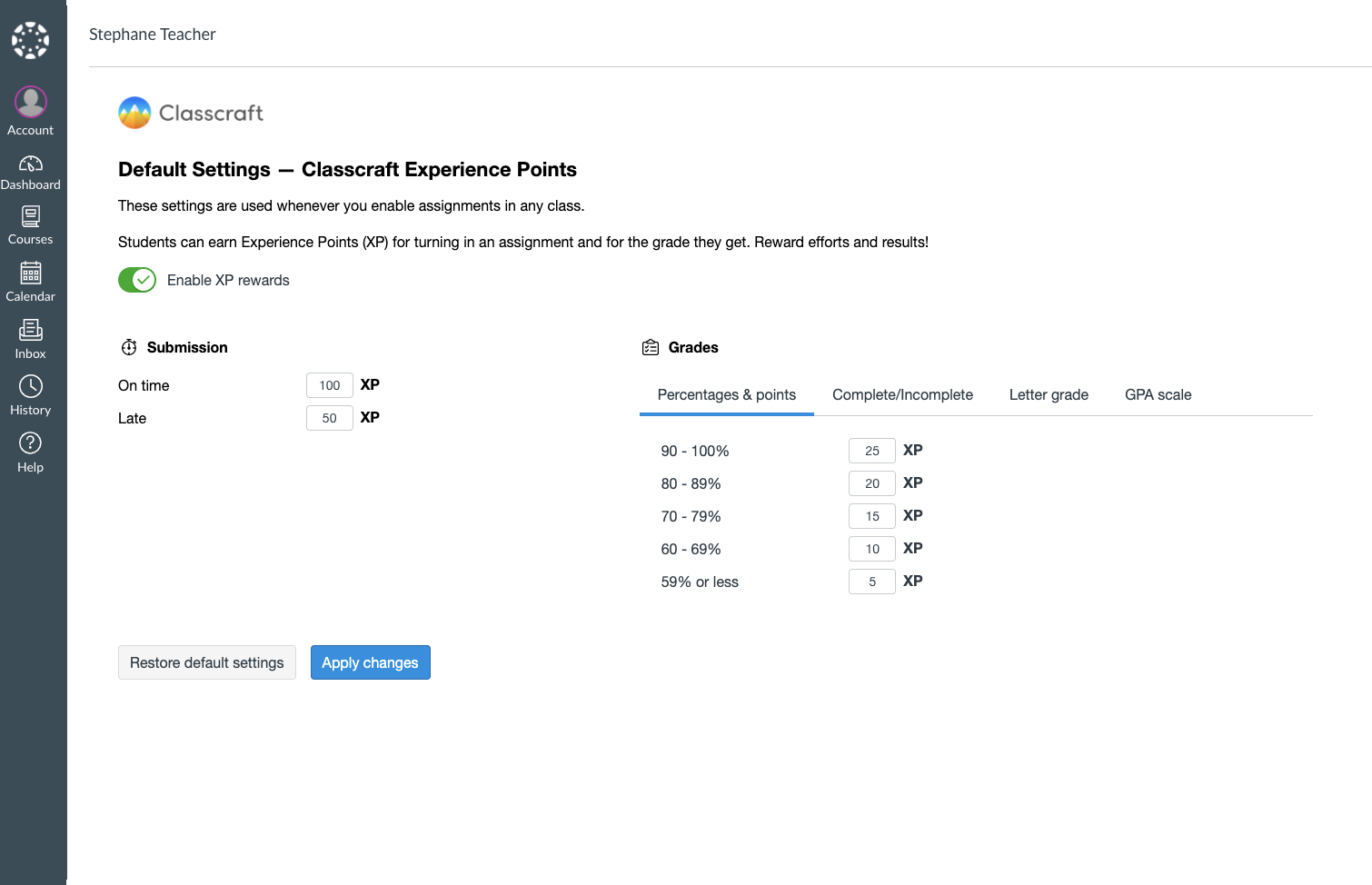Click the Classcraft logo icon
The height and width of the screenshot is (885, 1372).
pos(134,113)
